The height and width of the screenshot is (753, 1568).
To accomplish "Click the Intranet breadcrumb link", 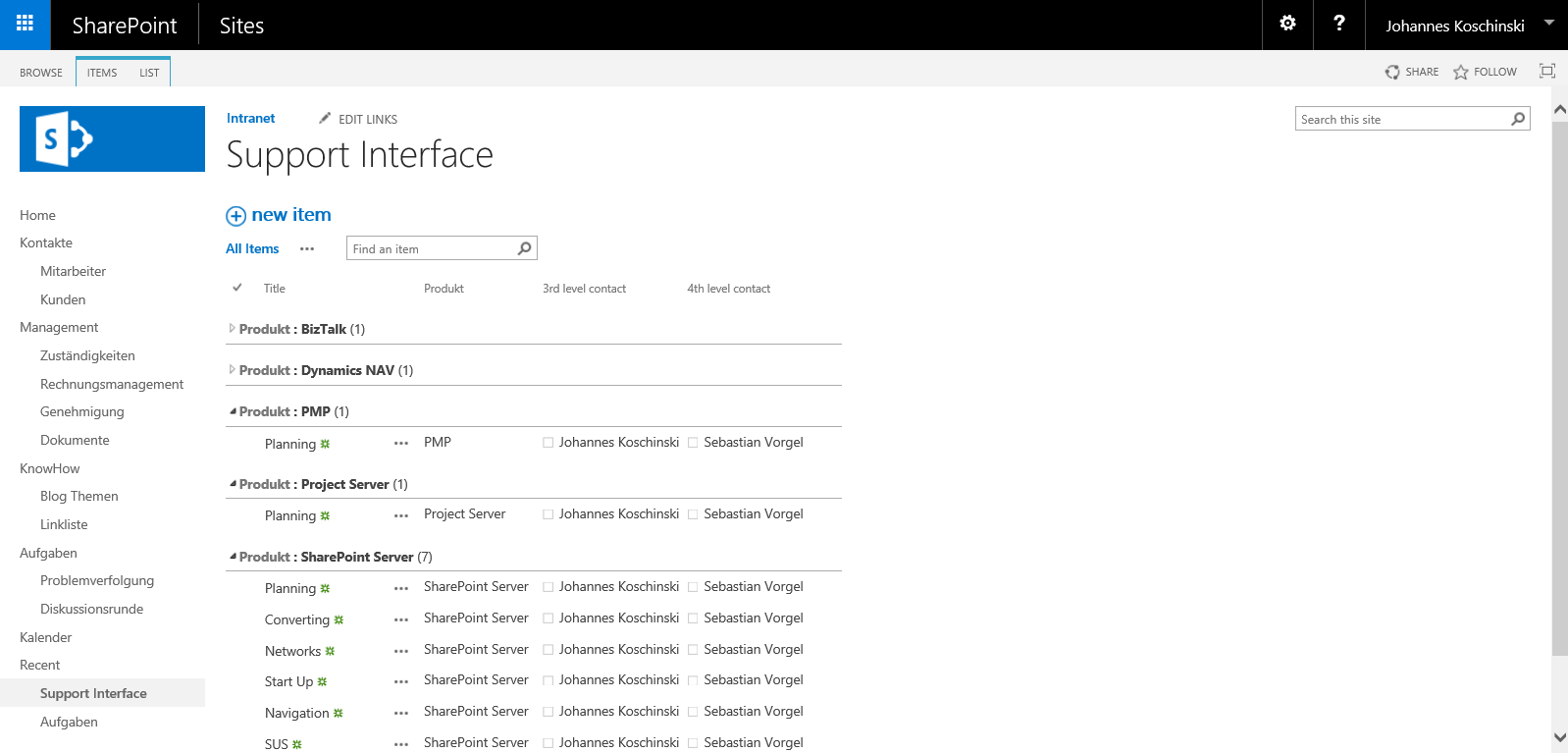I will [x=250, y=118].
